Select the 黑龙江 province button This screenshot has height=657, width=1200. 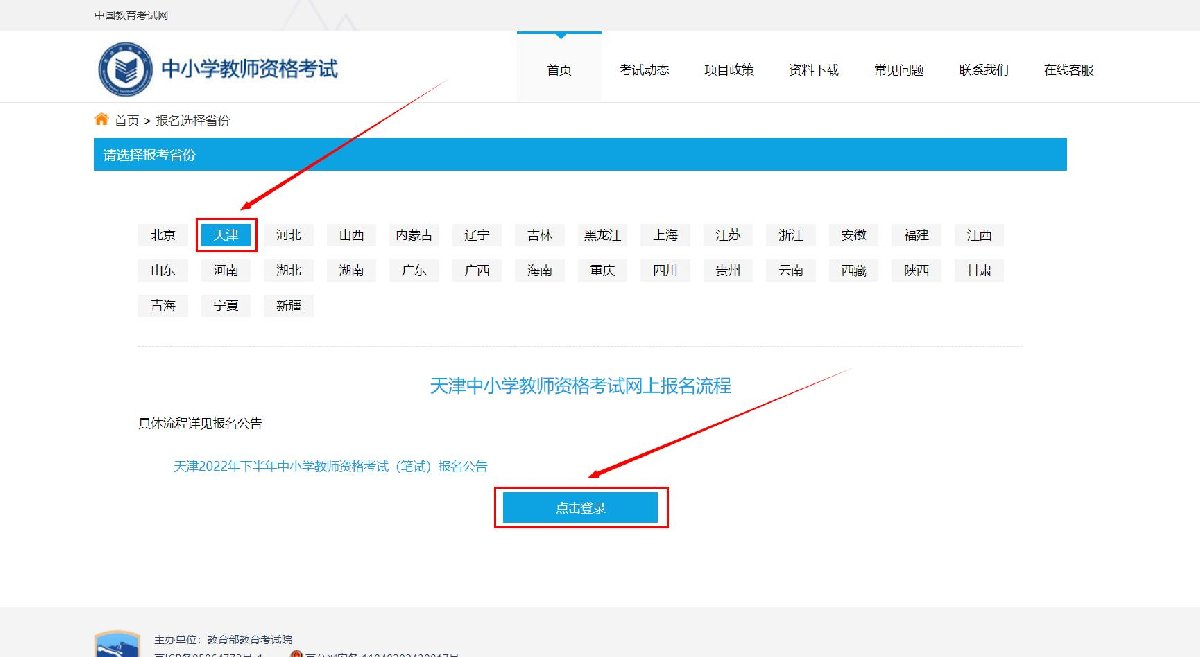point(602,235)
